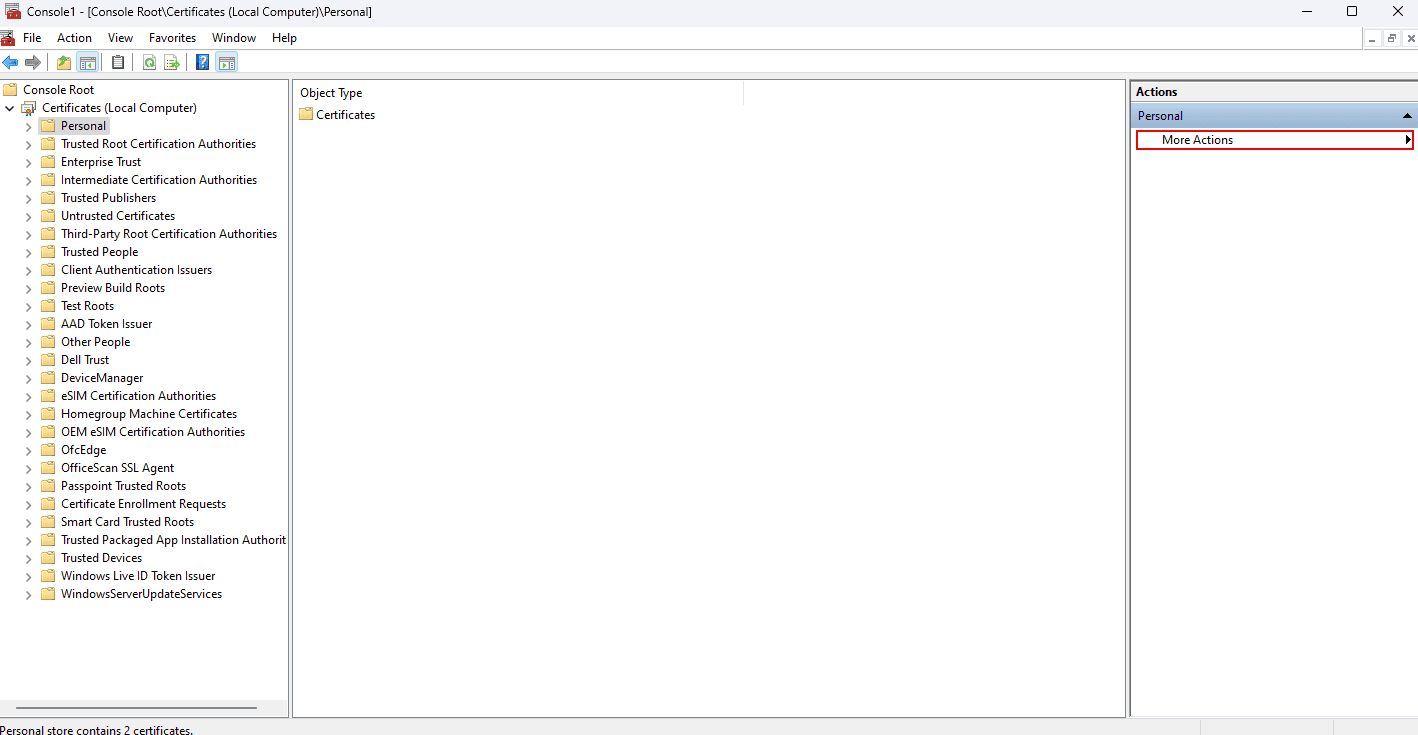This screenshot has height=735, width=1418.
Task: Collapse the Personal section in the Actions pane
Action: point(1407,116)
